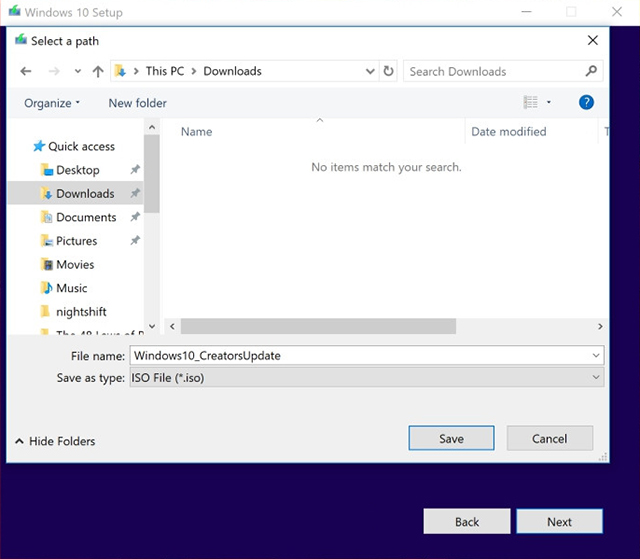The width and height of the screenshot is (640, 559).
Task: Refresh the Downloads folder view
Action: tap(389, 71)
